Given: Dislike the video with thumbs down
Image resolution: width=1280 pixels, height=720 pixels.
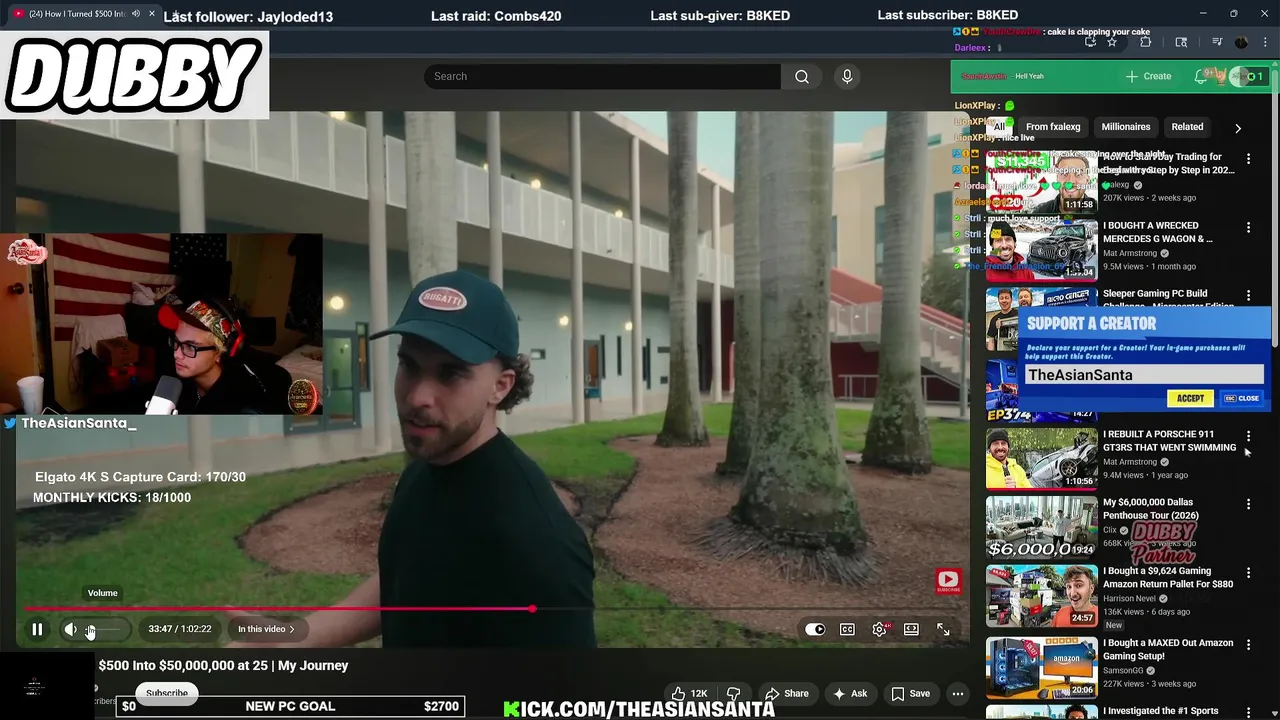Looking at the screenshot, I should point(734,693).
